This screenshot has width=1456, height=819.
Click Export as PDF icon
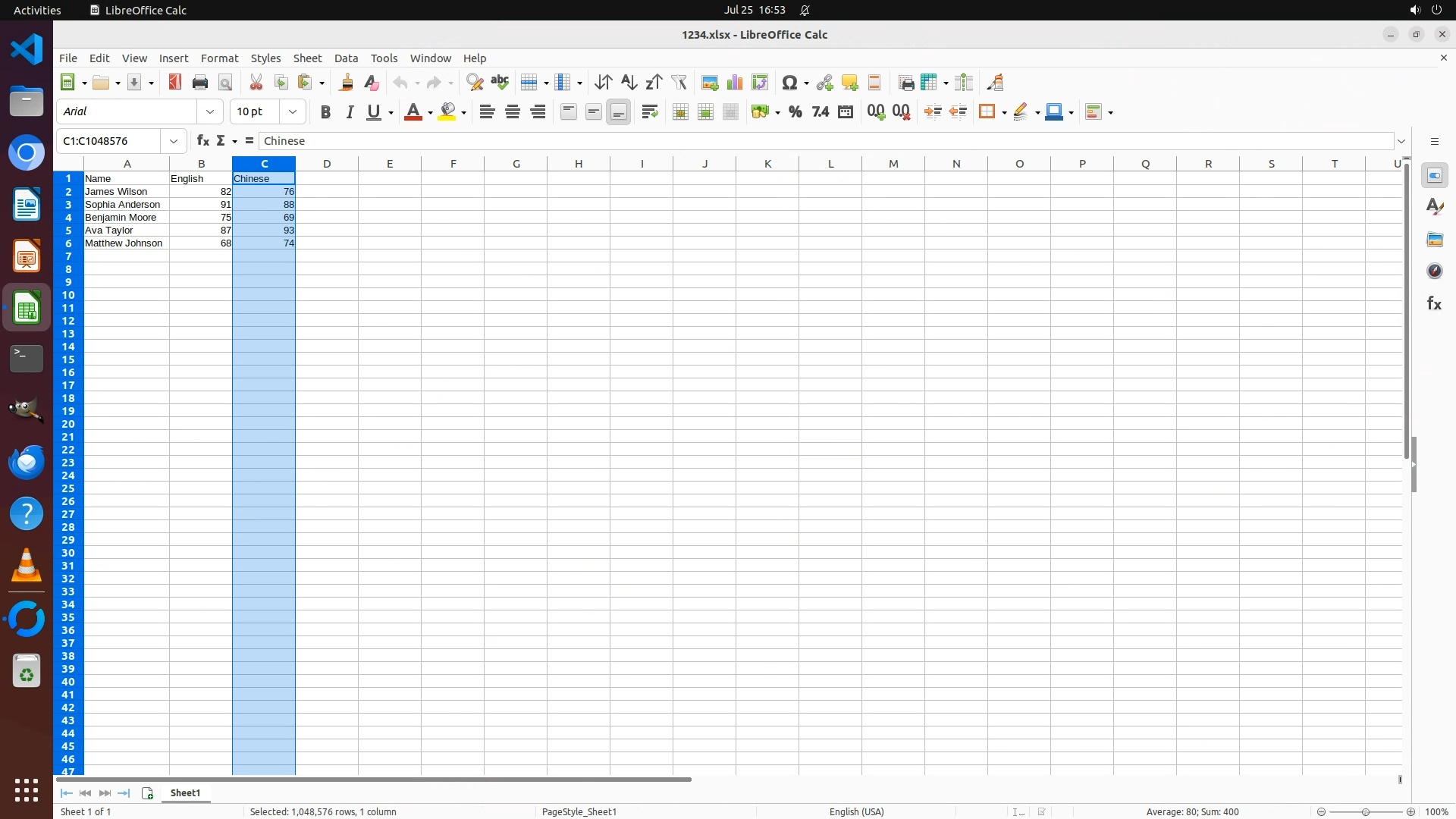(x=175, y=83)
